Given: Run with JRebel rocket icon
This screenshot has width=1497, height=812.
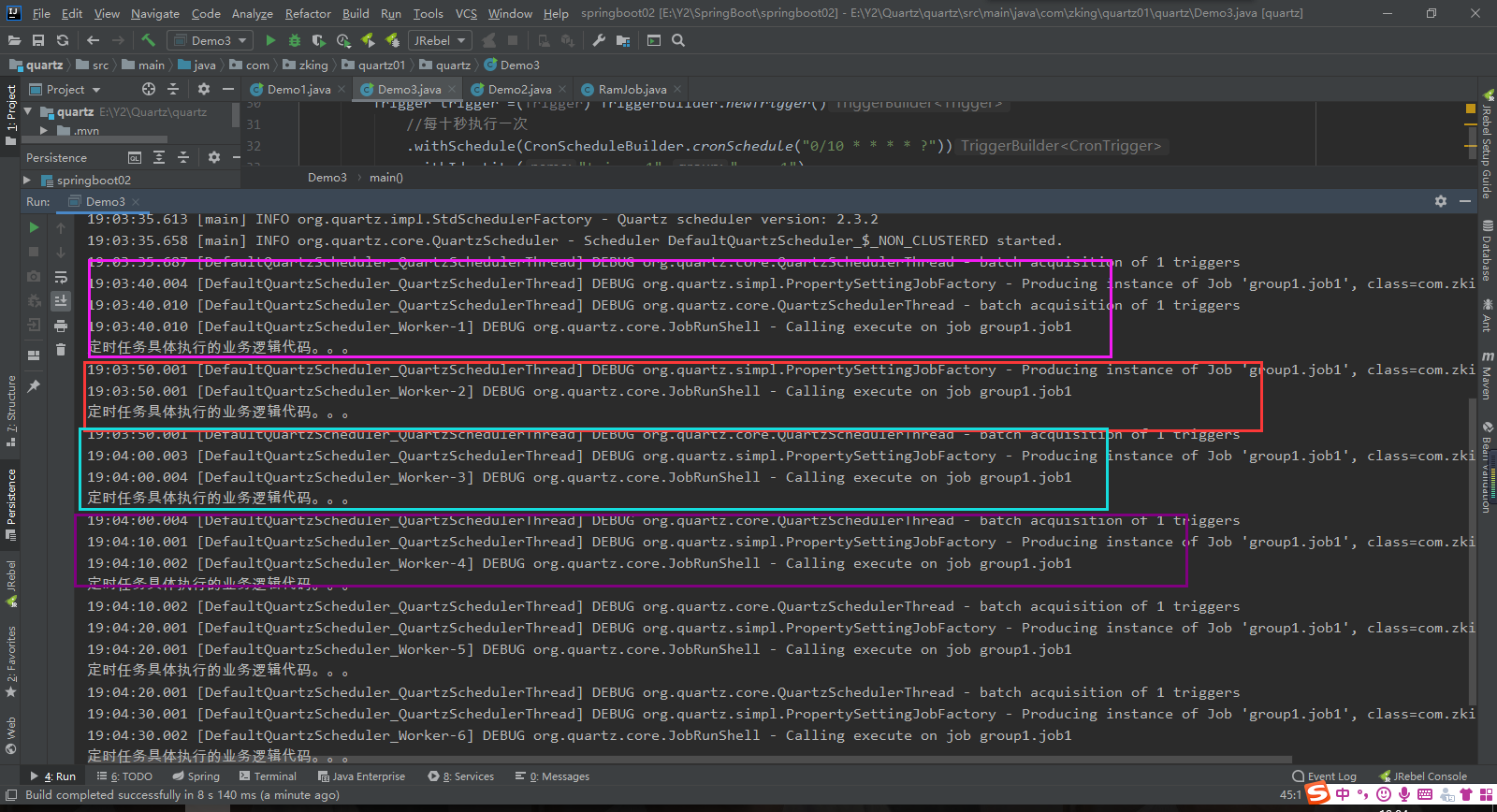Looking at the screenshot, I should point(368,40).
